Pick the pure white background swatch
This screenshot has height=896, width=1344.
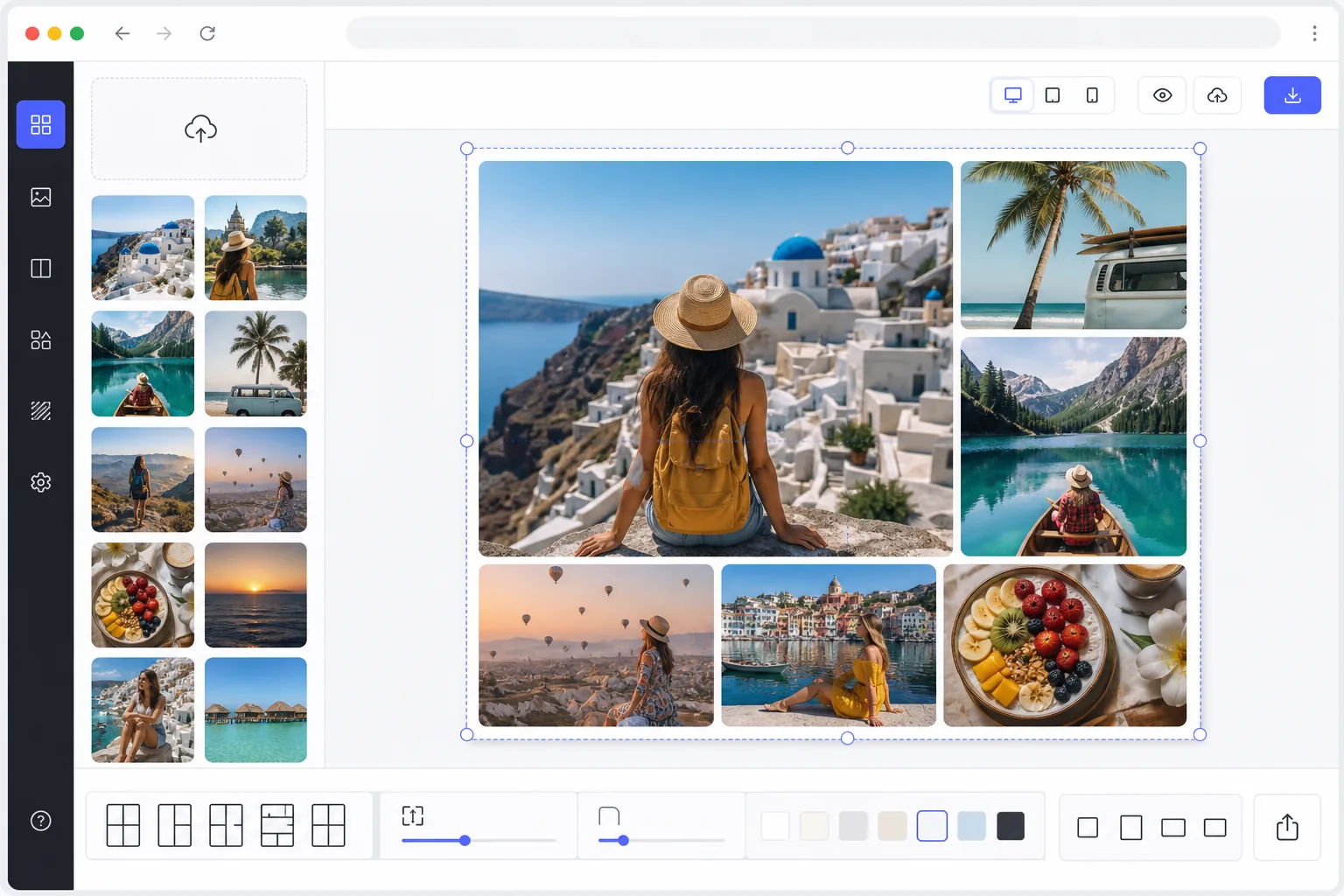(x=775, y=826)
